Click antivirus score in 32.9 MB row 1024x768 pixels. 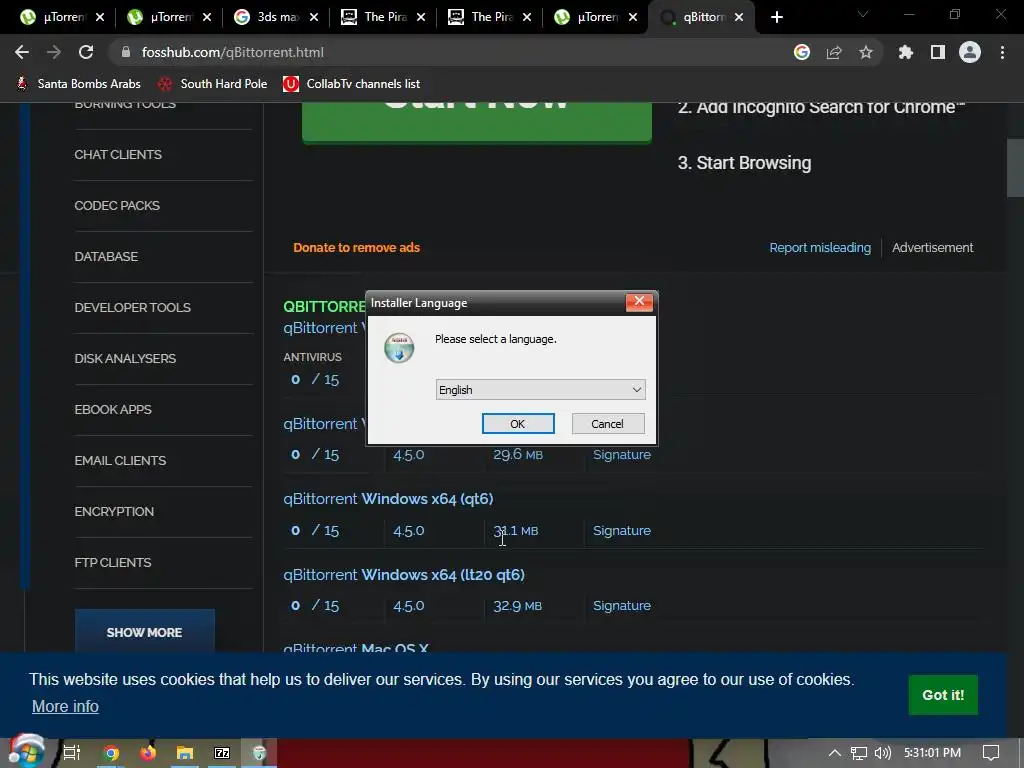[315, 605]
